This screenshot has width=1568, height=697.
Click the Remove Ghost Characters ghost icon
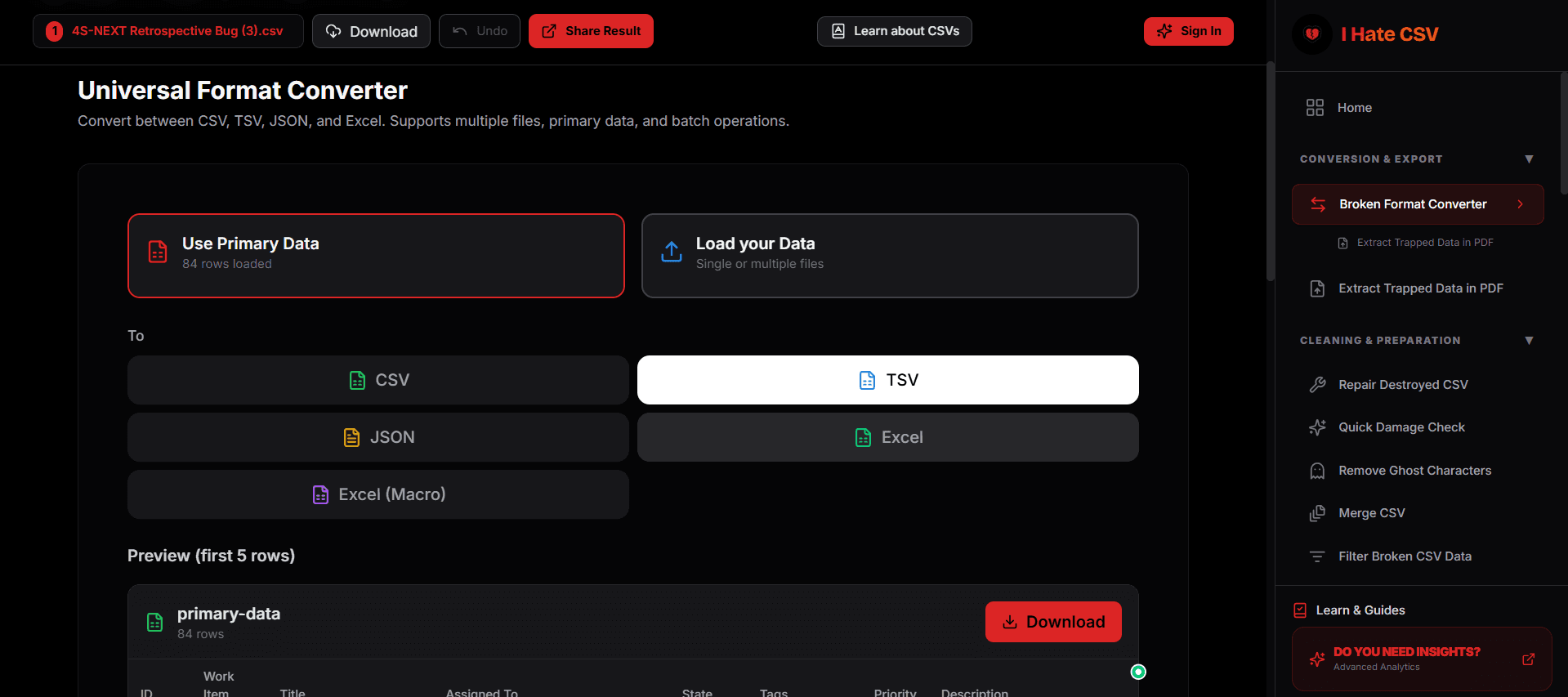pos(1317,471)
